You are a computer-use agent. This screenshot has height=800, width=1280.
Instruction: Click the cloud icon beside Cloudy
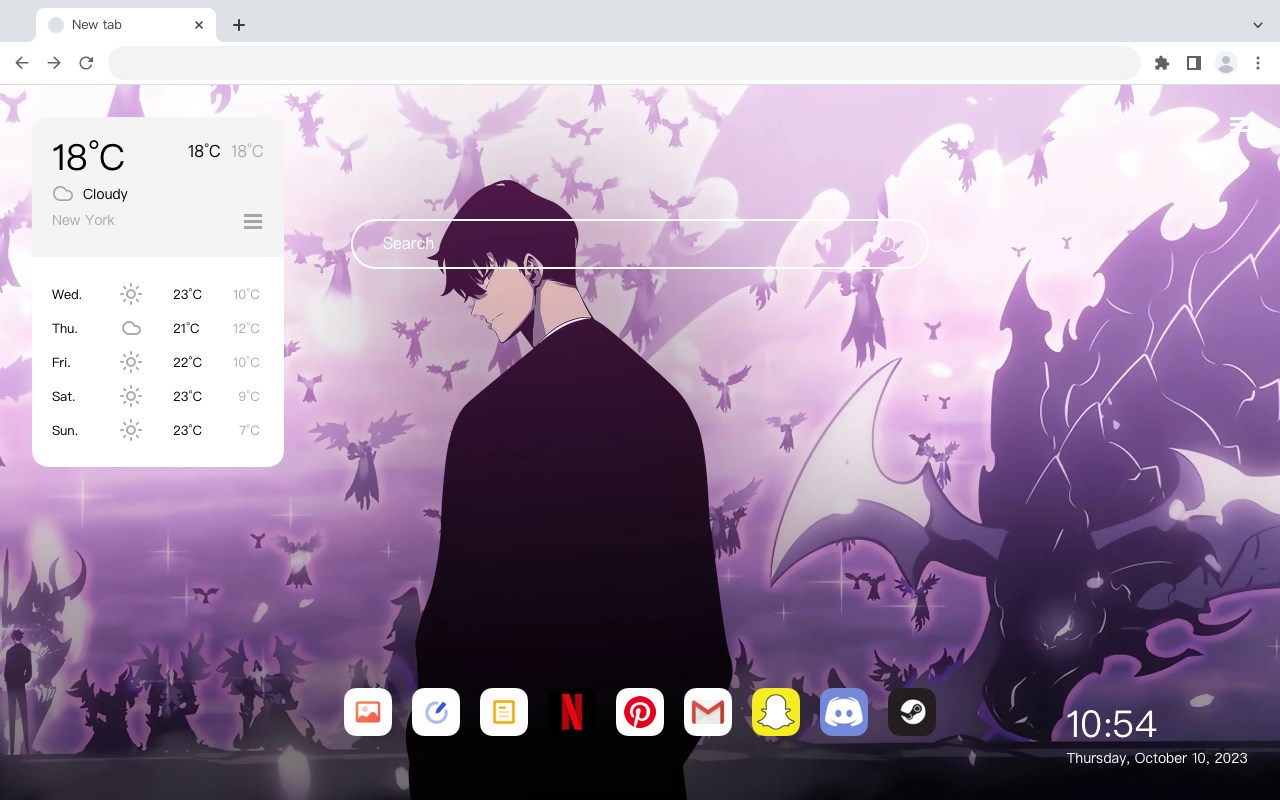[63, 194]
